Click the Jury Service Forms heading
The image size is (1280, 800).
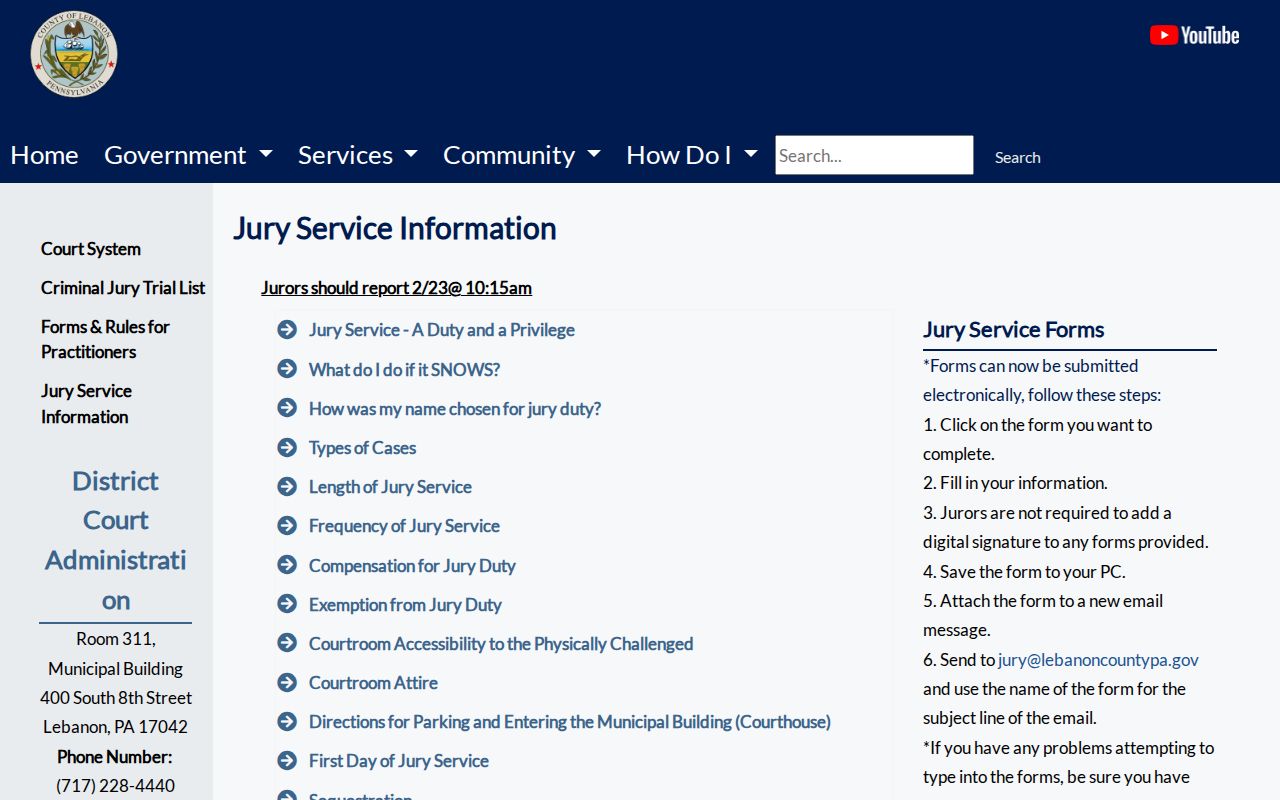point(1013,330)
